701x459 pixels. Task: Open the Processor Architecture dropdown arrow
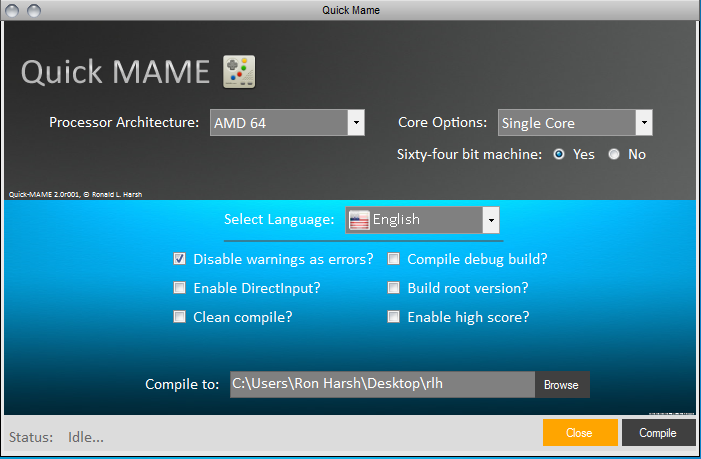point(356,122)
